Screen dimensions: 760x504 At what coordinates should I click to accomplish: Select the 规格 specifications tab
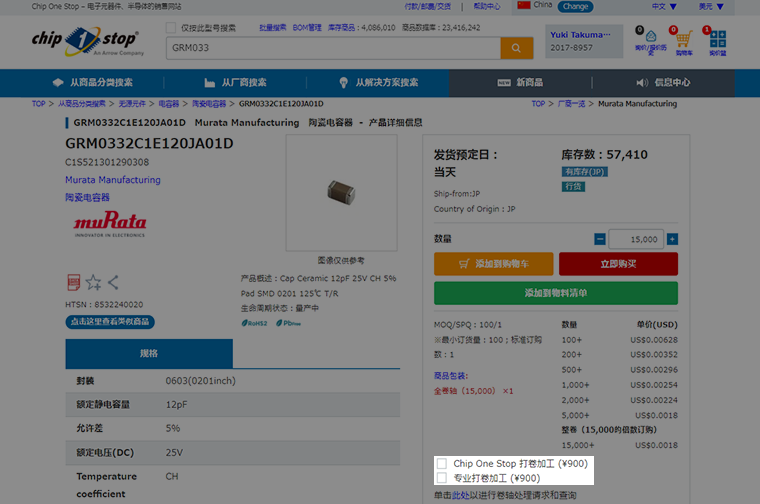149,353
